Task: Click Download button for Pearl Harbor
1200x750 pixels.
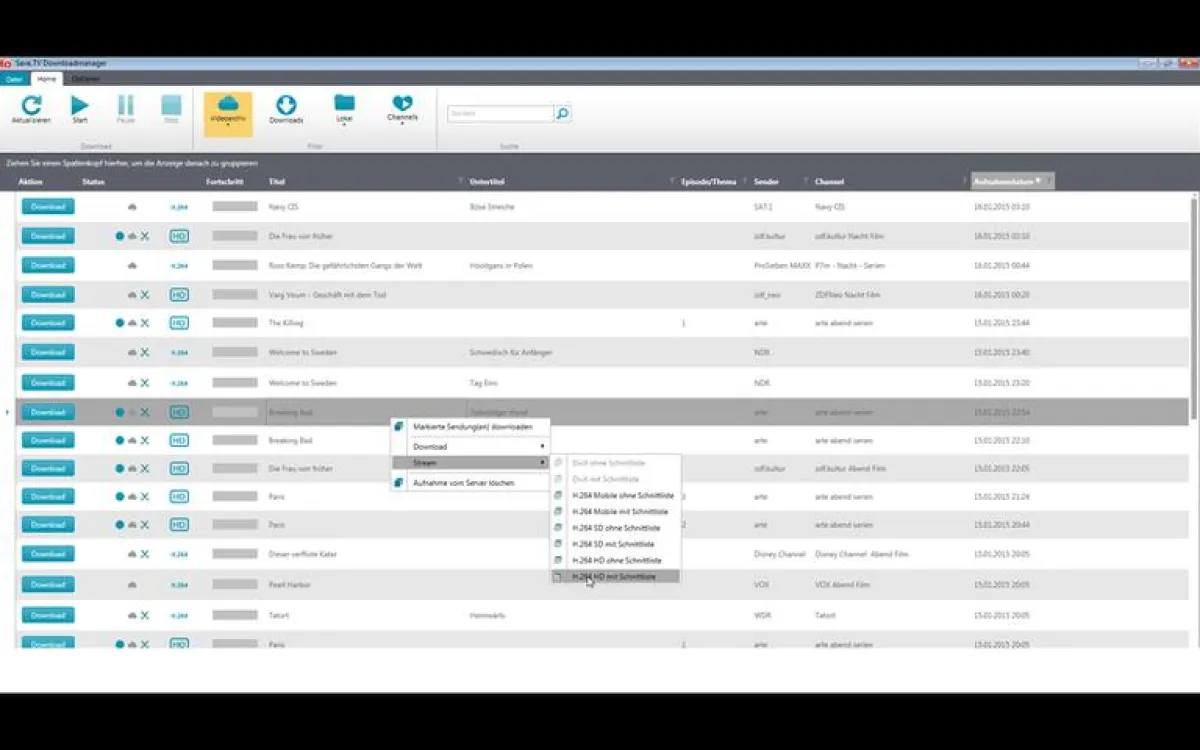Action: click(48, 585)
